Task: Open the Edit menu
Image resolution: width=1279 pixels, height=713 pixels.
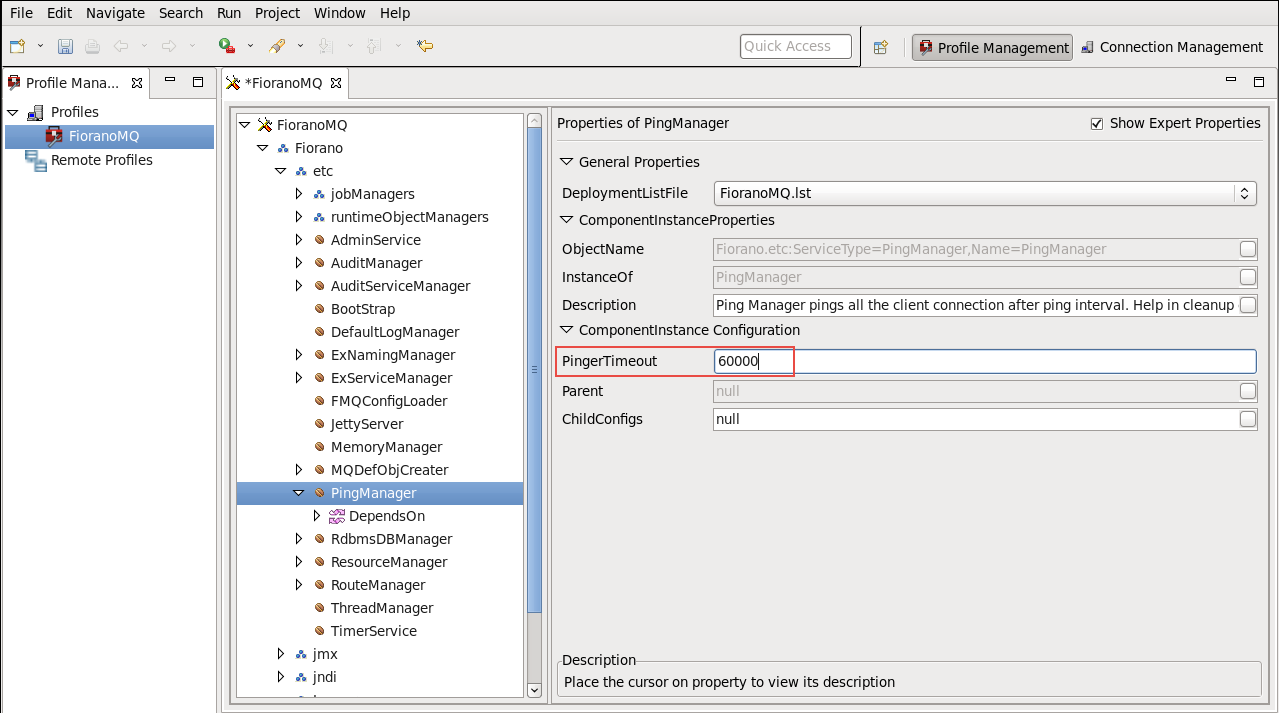Action: 59,13
